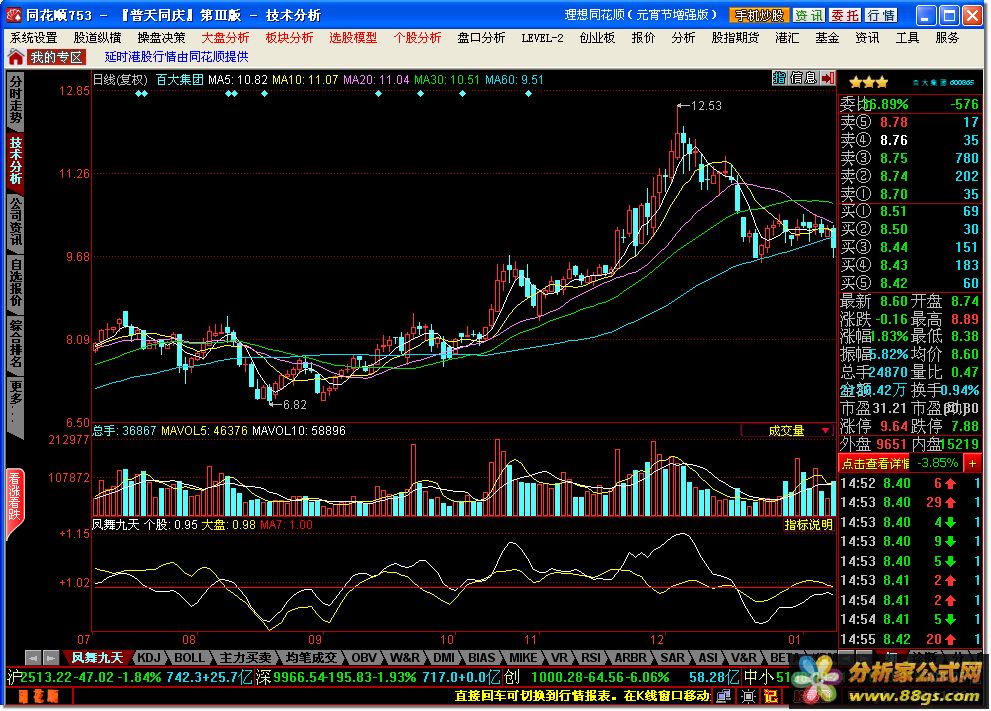
Task: Click the 看涨看跌 side badge
Action: coord(15,502)
